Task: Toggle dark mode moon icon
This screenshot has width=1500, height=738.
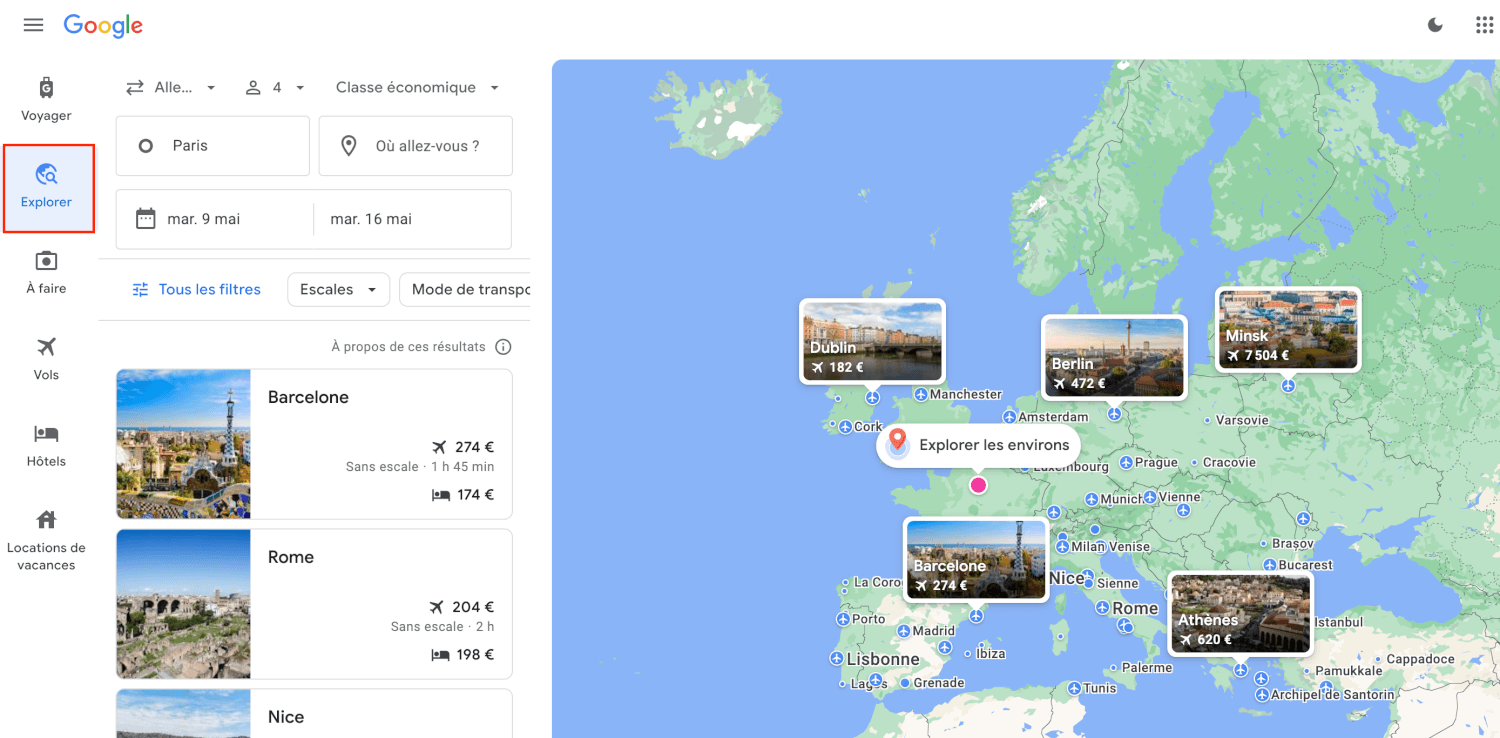Action: 1435,25
